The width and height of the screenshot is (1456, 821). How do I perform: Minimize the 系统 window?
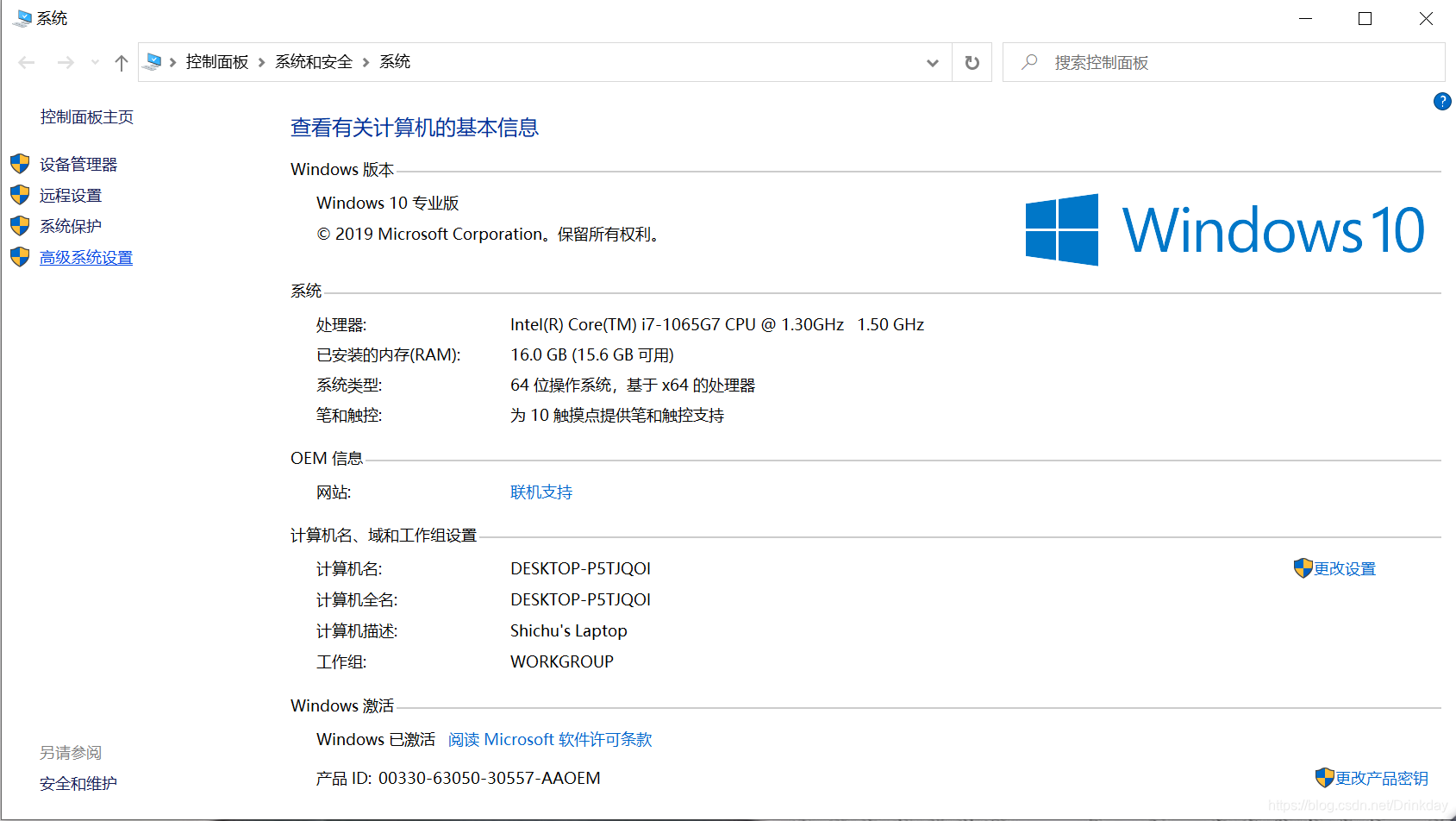1306,18
